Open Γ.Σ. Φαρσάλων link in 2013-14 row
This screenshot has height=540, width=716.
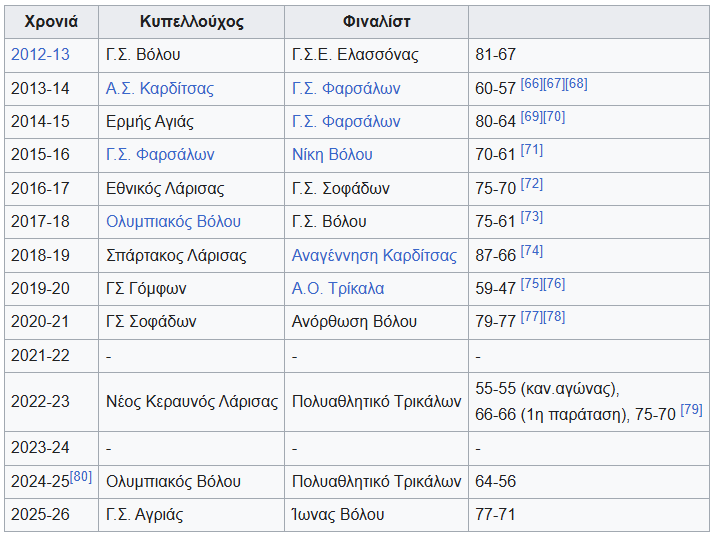pyautogui.click(x=346, y=88)
